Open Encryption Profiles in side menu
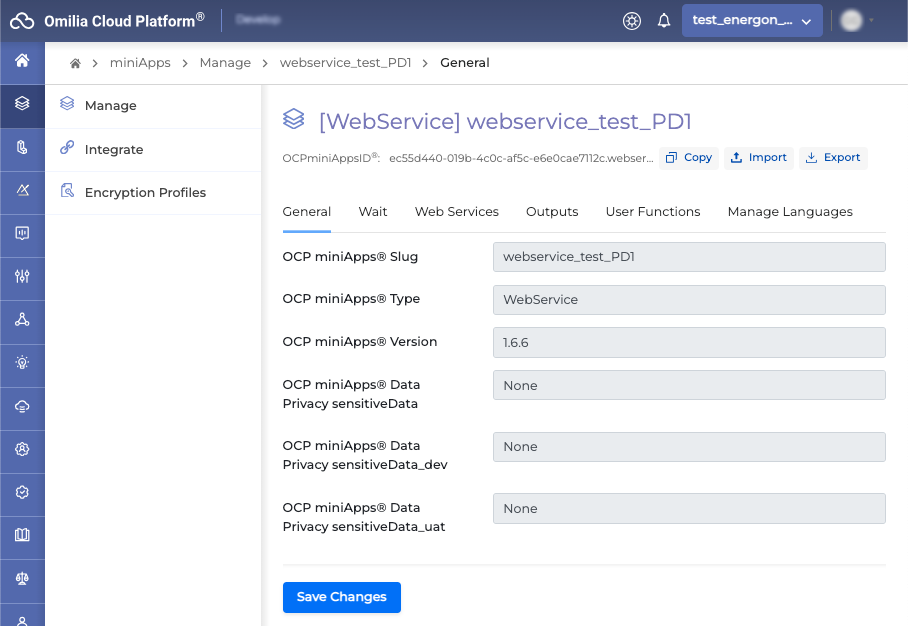 (145, 192)
